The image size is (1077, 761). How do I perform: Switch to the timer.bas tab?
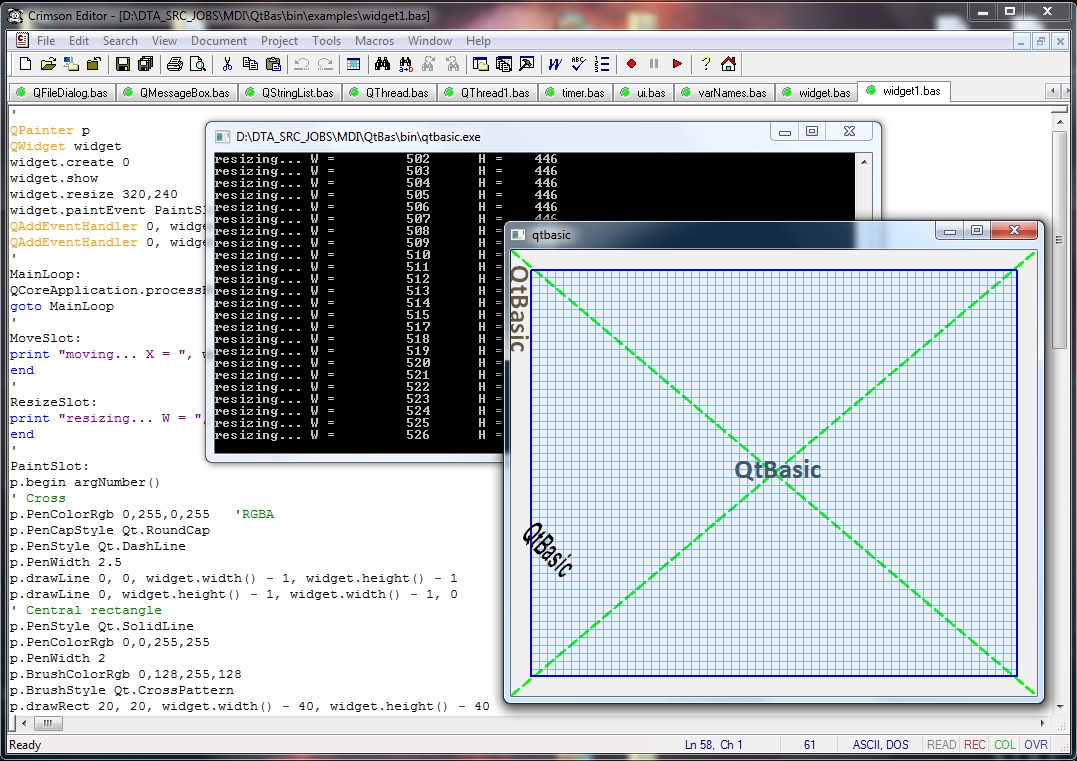tap(576, 93)
